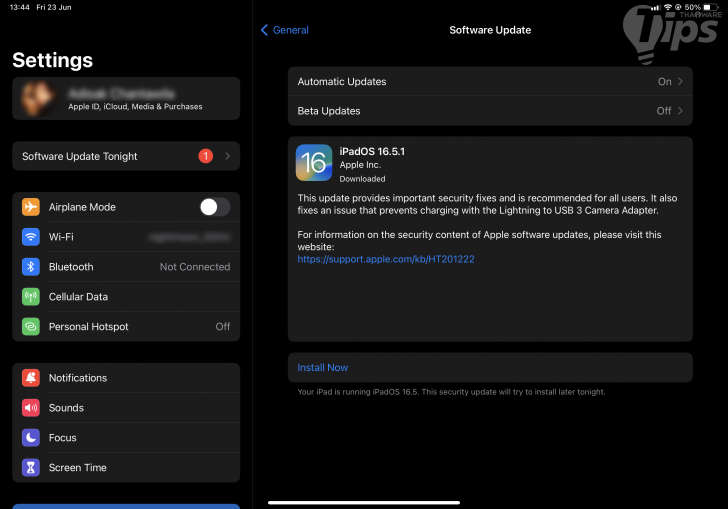Viewport: 728px width, 509px height.
Task: Tap the home indicator bar at bottom
Action: [364, 502]
